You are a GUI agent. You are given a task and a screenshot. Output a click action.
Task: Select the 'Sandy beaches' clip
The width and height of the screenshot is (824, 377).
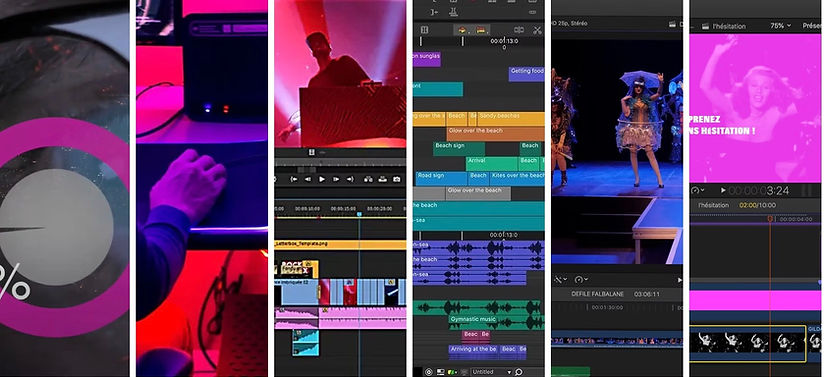[x=510, y=119]
